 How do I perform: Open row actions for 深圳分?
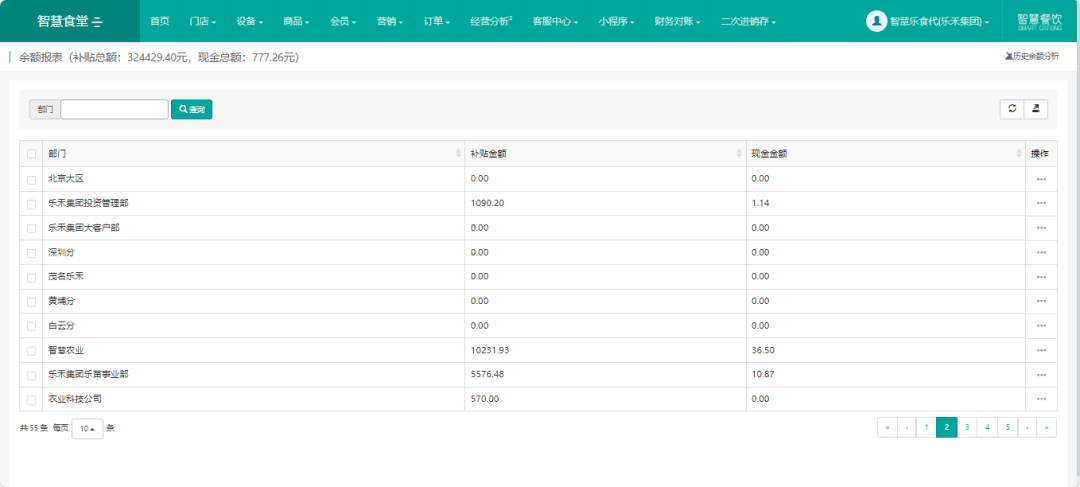click(1041, 253)
